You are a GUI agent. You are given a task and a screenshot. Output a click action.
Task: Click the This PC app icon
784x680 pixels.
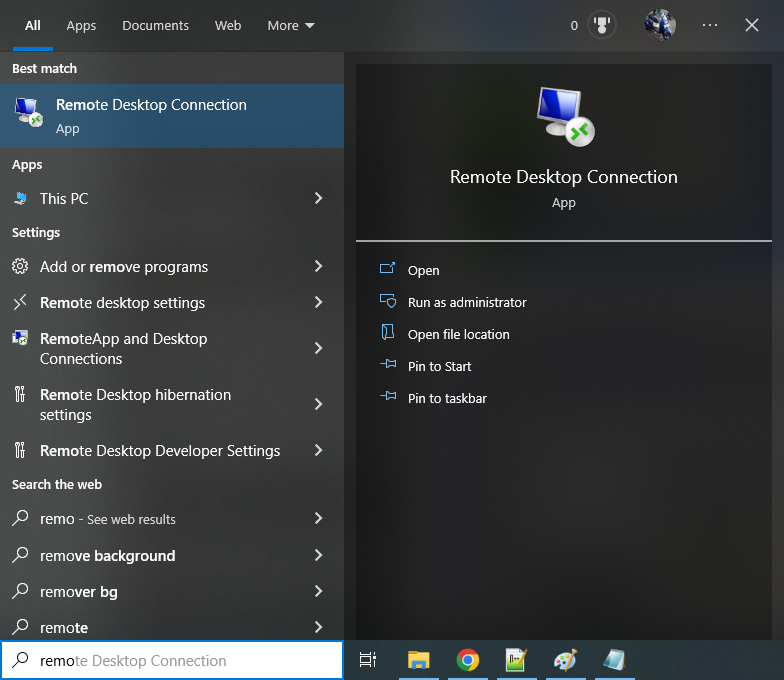[20, 198]
